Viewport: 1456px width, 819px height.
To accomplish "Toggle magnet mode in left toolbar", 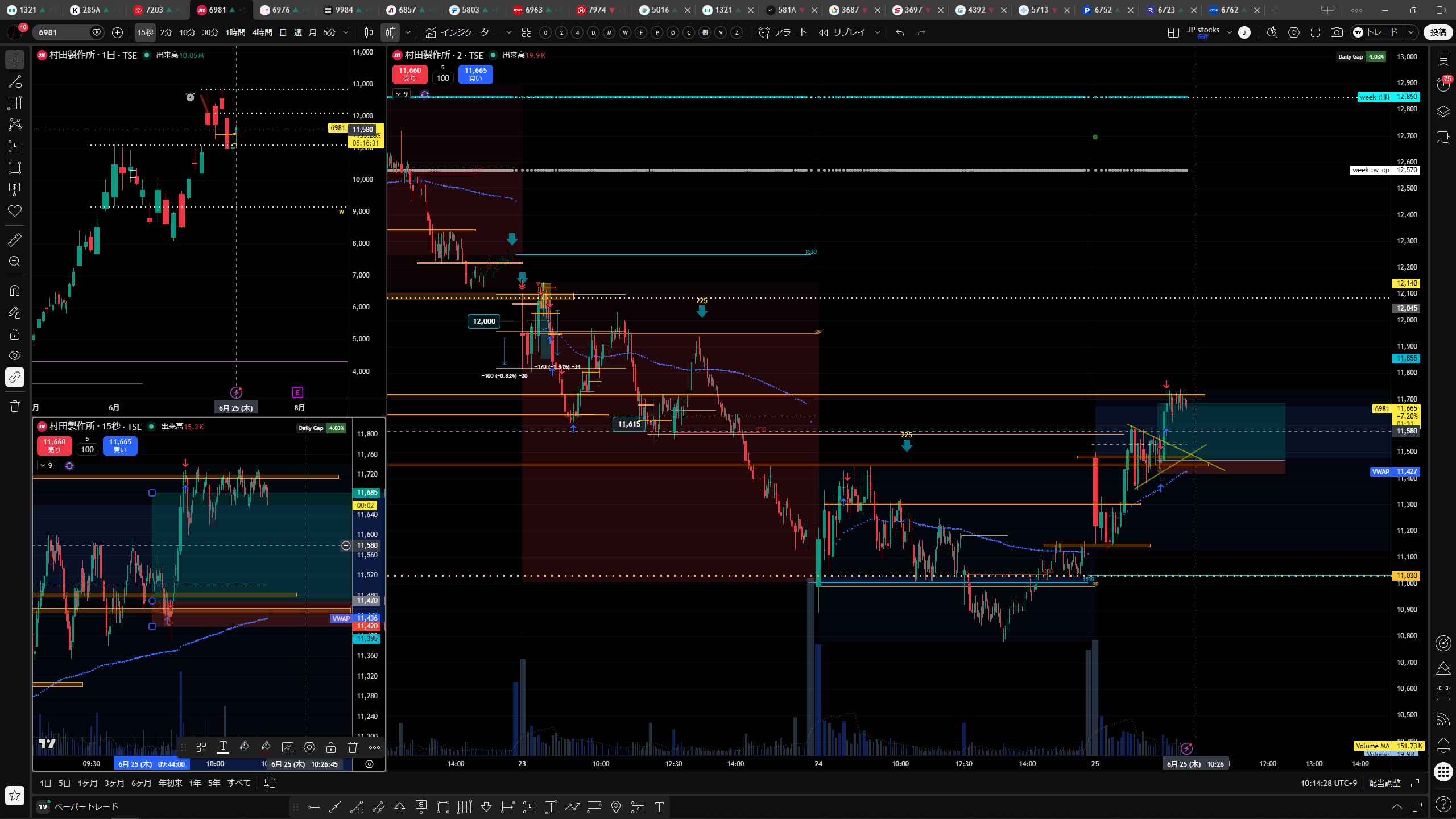I will (15, 291).
